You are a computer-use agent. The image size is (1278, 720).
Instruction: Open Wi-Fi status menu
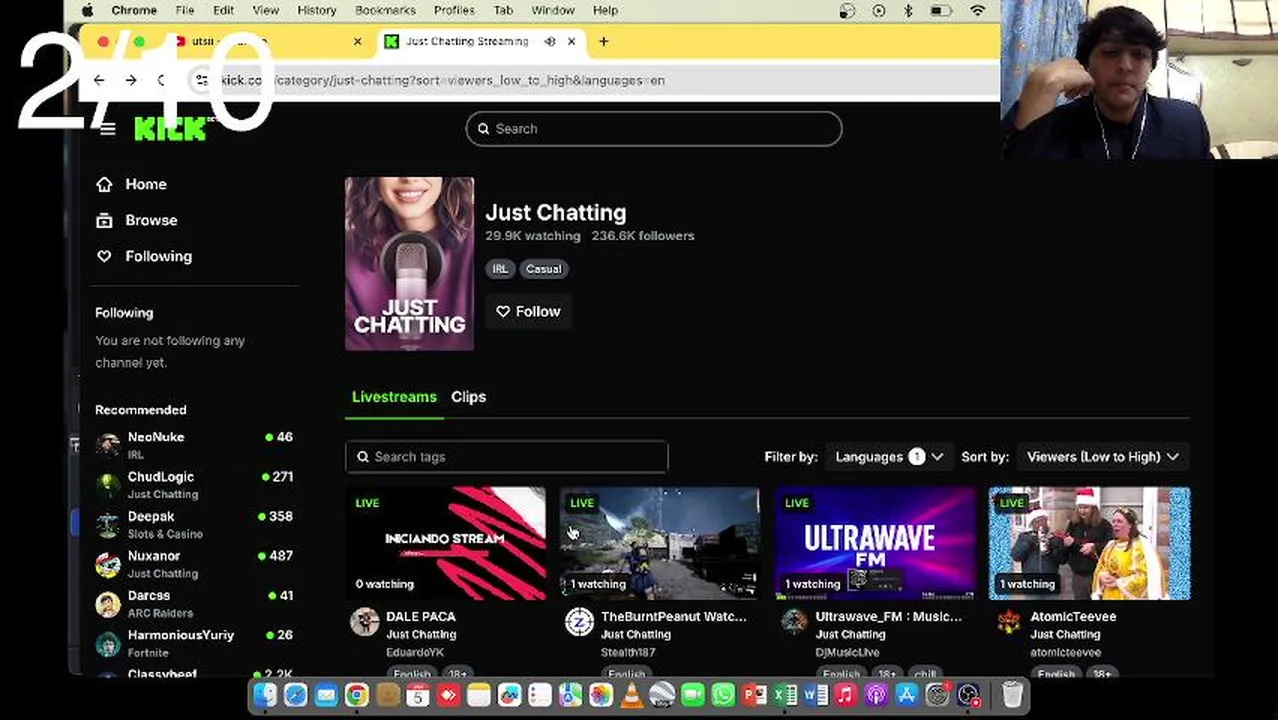point(978,10)
